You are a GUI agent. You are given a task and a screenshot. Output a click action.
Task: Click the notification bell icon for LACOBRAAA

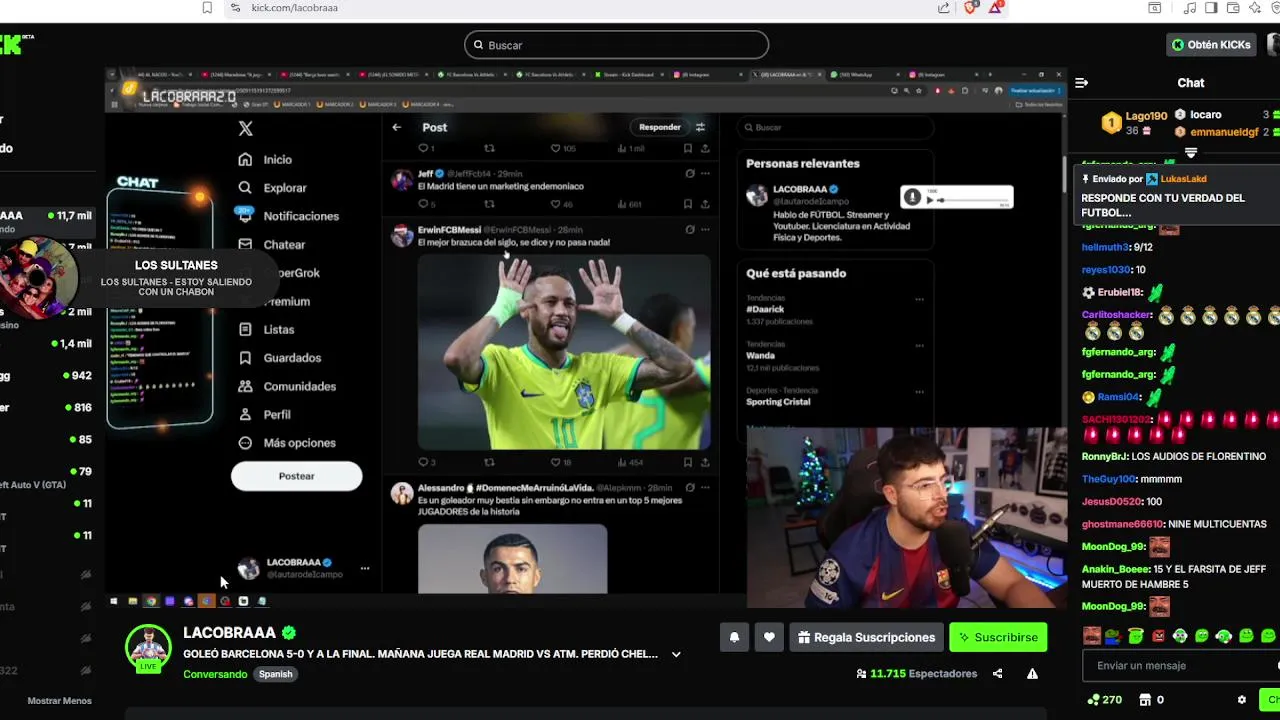point(734,637)
